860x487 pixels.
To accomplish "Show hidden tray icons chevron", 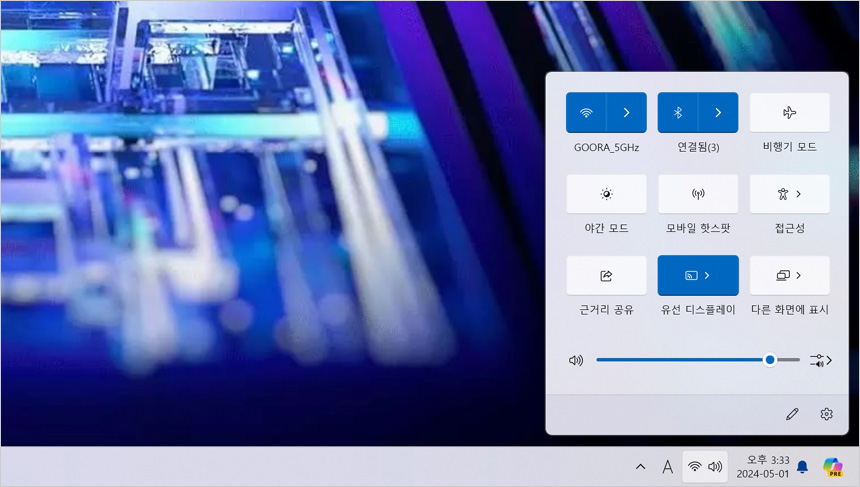I will pyautogui.click(x=640, y=467).
